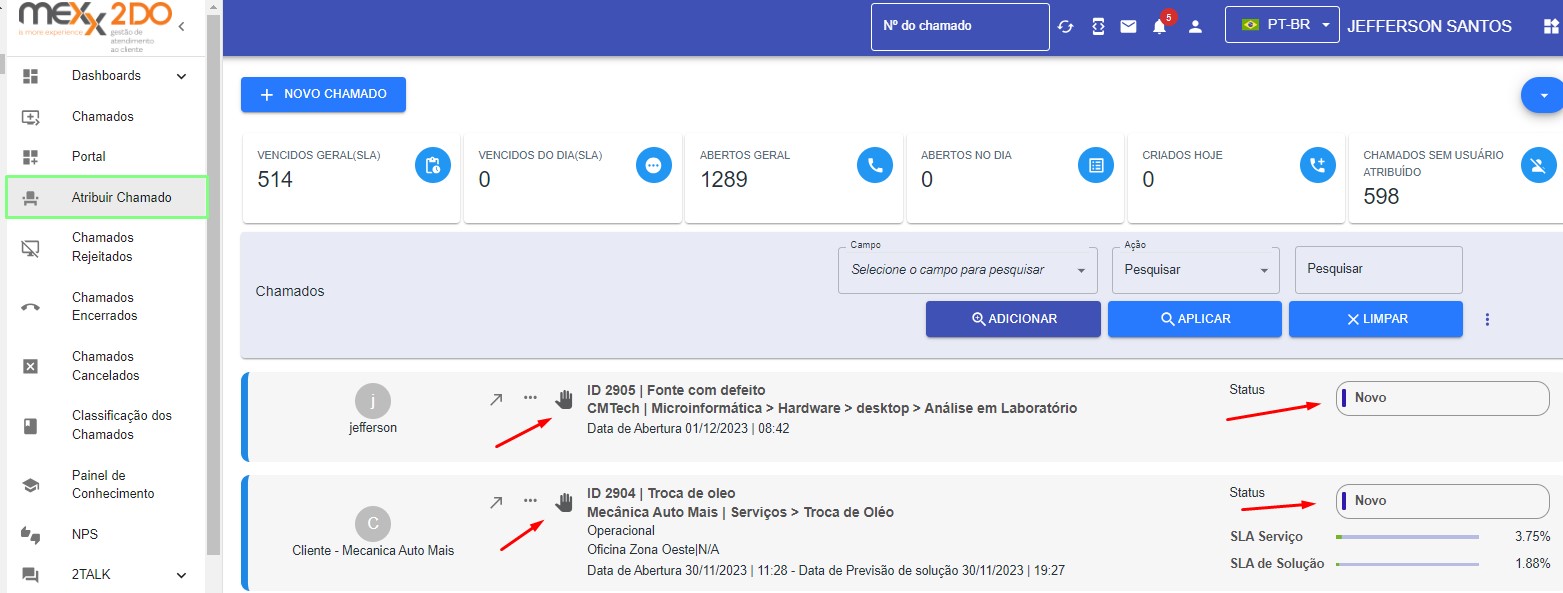Collapse the sidebar using the chevron arrow
Screen dimensions: 1563x593
(181, 27)
